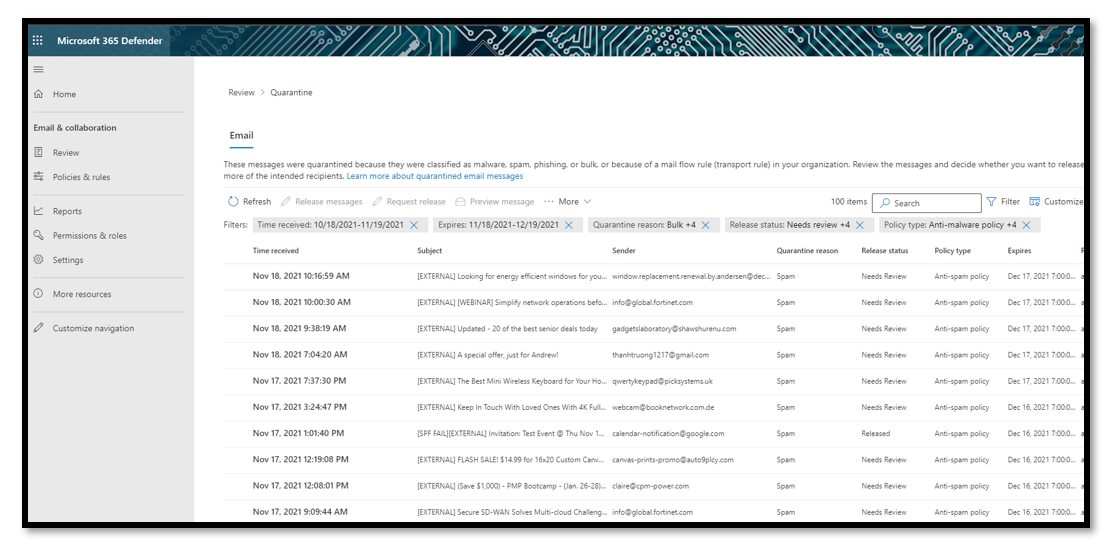Remove the Expires filter chip

pyautogui.click(x=569, y=225)
